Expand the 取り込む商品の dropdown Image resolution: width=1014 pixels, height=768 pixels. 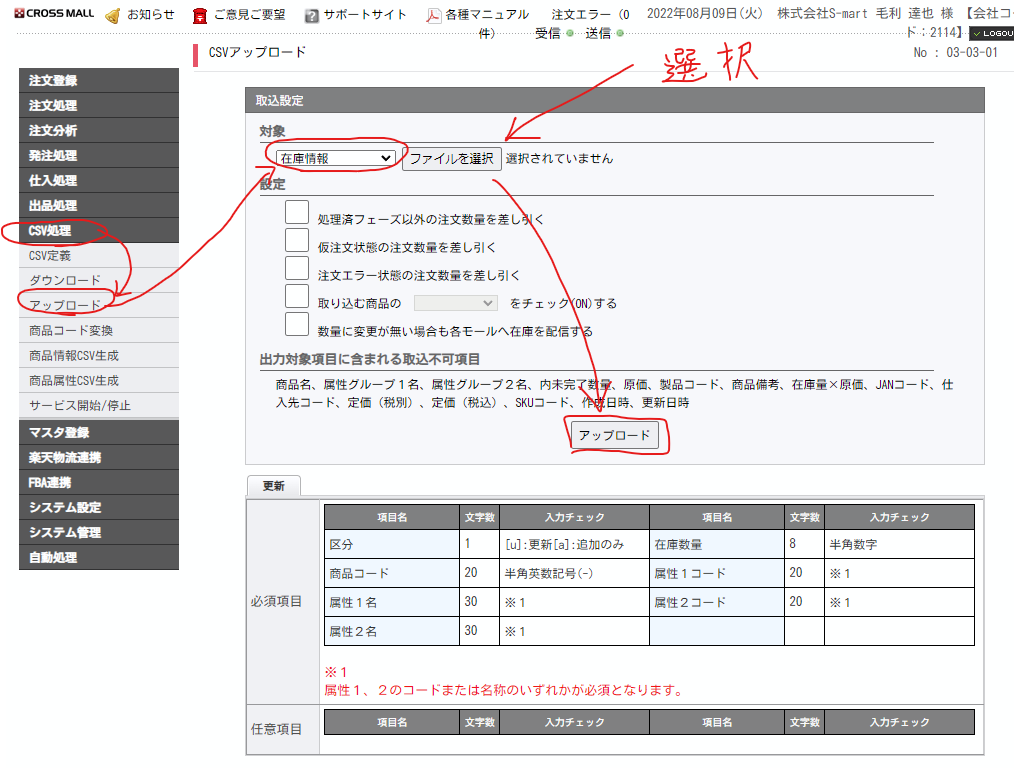(x=455, y=303)
